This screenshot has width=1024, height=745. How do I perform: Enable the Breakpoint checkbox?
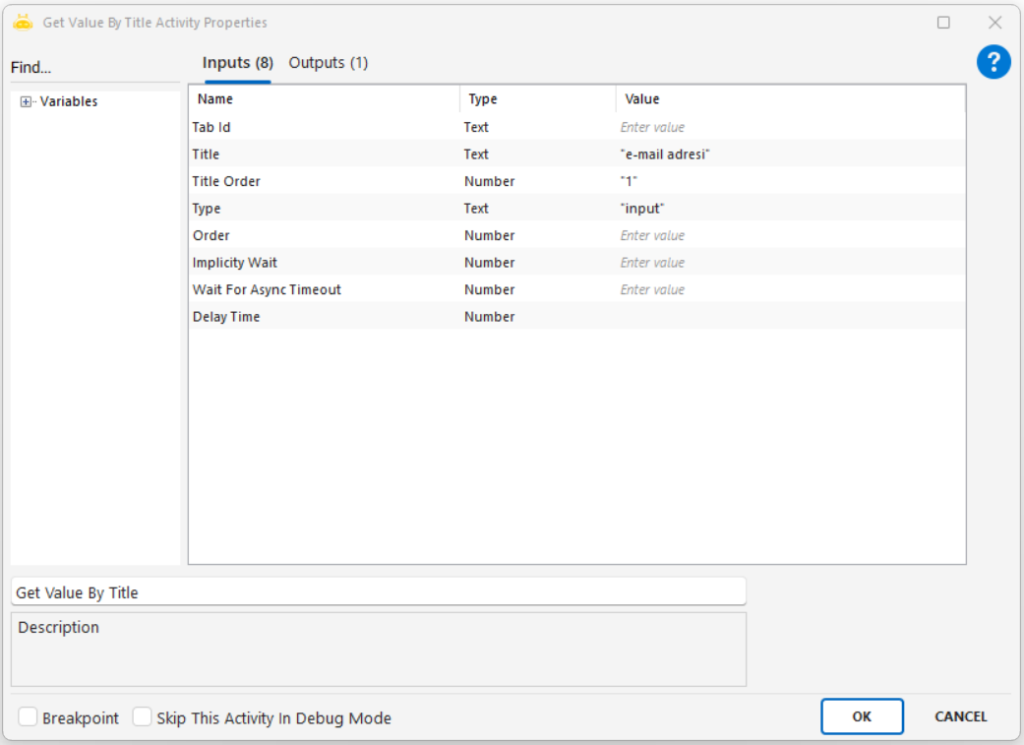(28, 717)
